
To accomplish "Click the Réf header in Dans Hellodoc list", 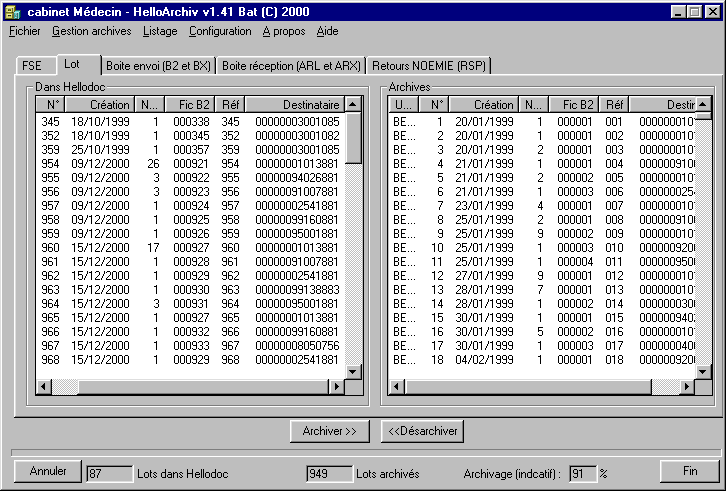I will click(x=230, y=105).
